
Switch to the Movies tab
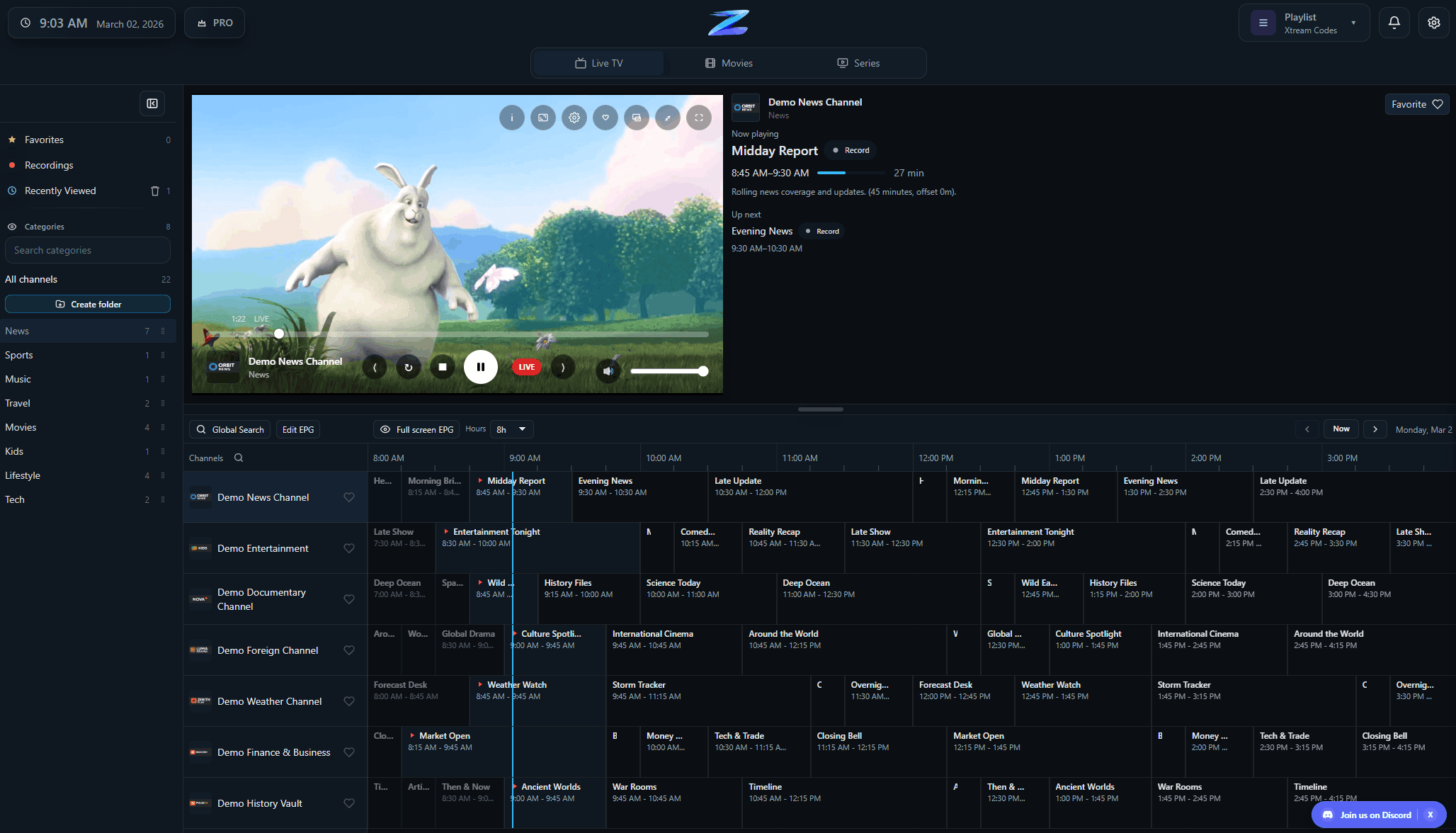click(729, 62)
